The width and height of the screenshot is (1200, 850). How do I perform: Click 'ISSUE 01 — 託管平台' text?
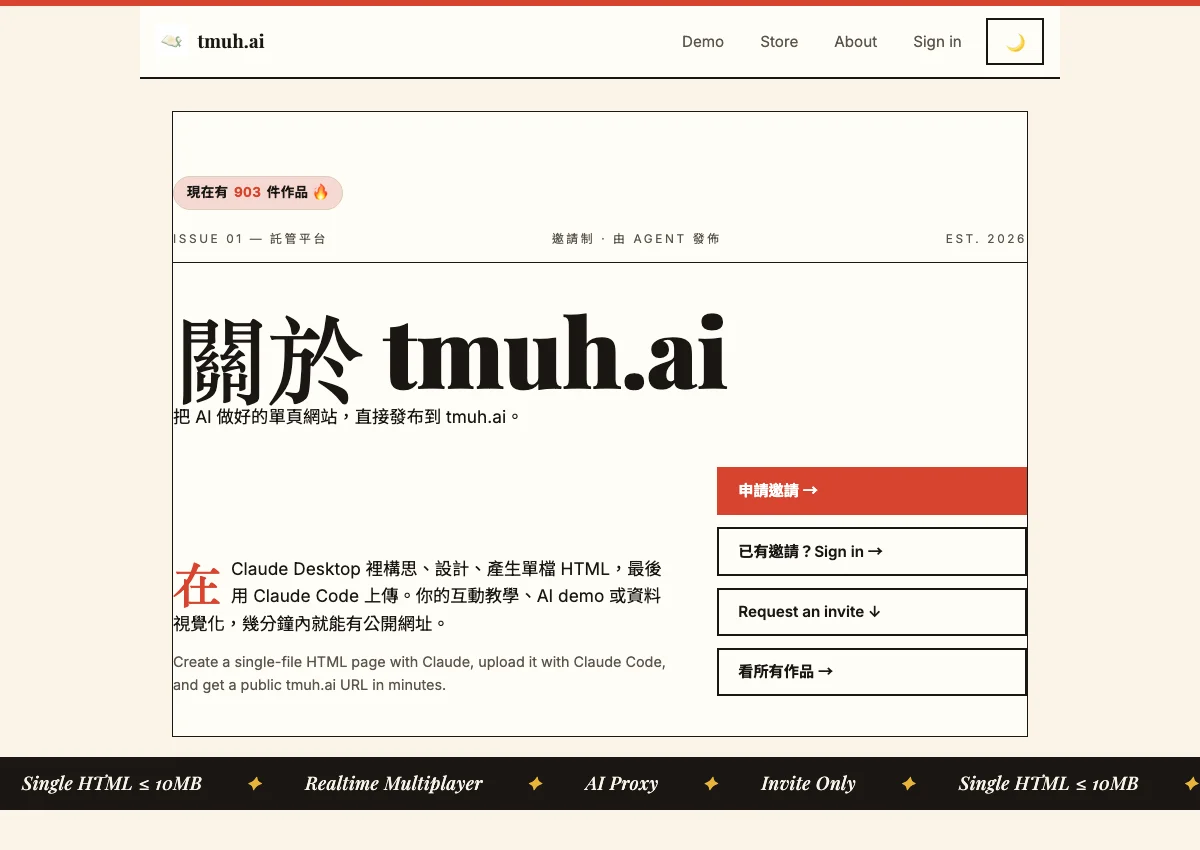[x=250, y=239]
